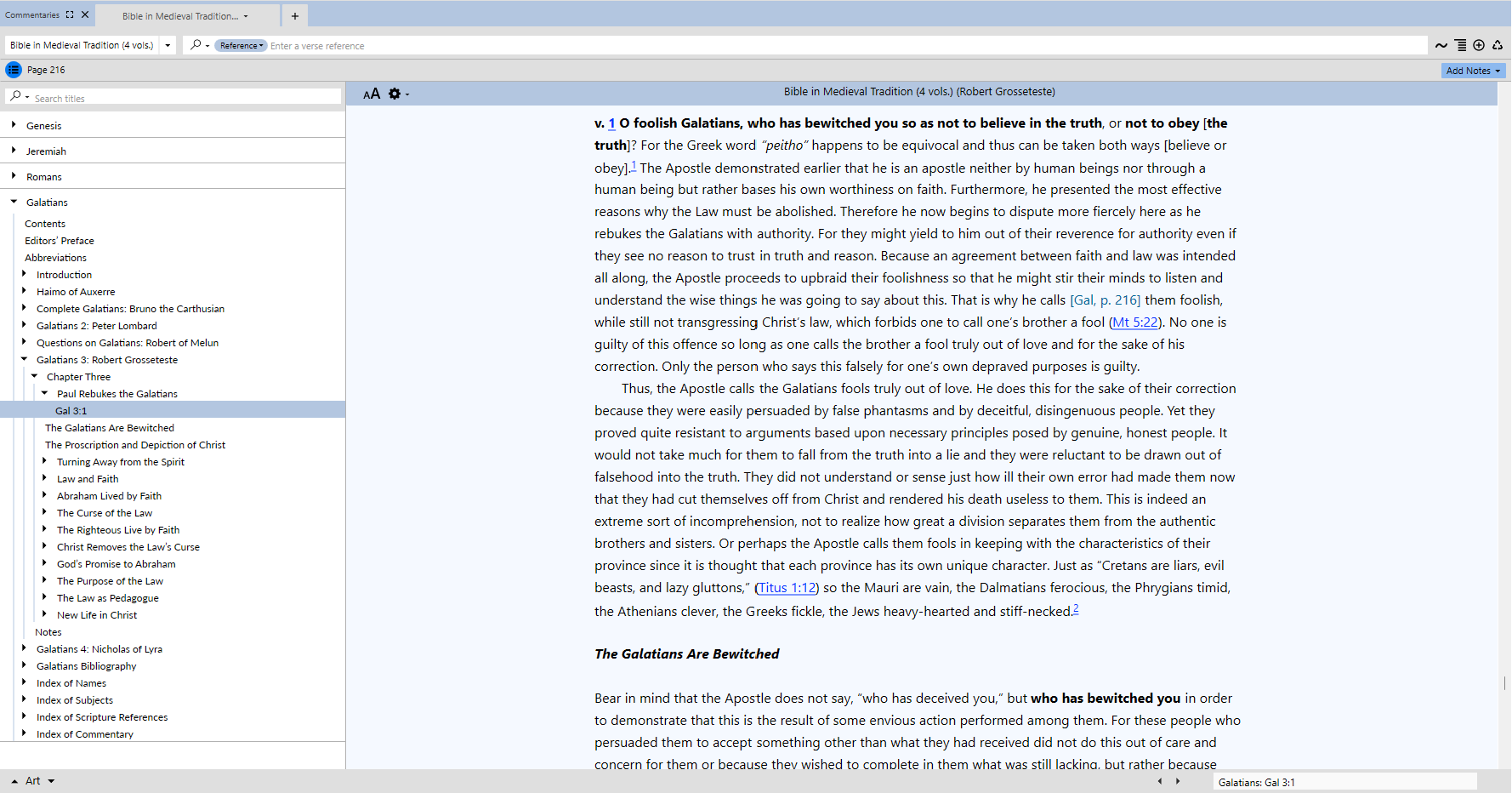Click the circled plus toolbar icon
Image resolution: width=1512 pixels, height=793 pixels.
(x=1479, y=45)
